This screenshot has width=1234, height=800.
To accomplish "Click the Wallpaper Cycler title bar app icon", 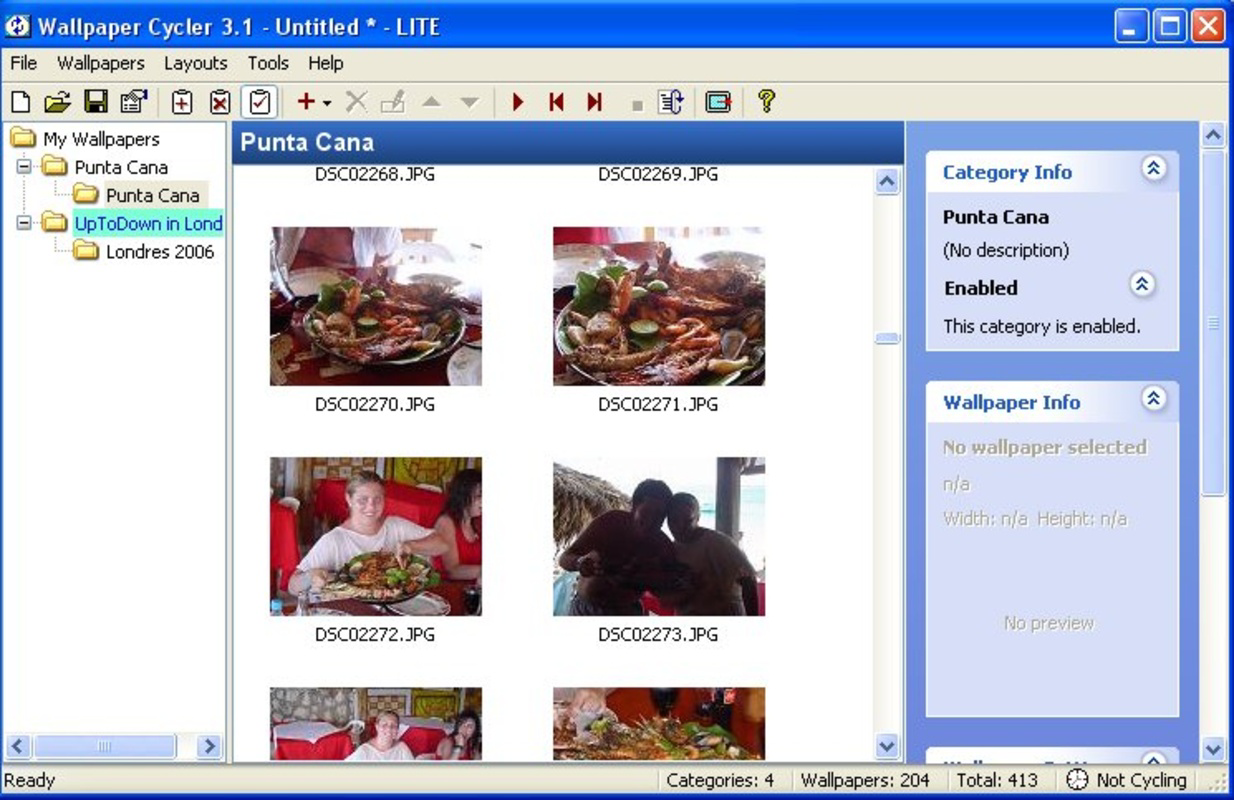I will (18, 25).
